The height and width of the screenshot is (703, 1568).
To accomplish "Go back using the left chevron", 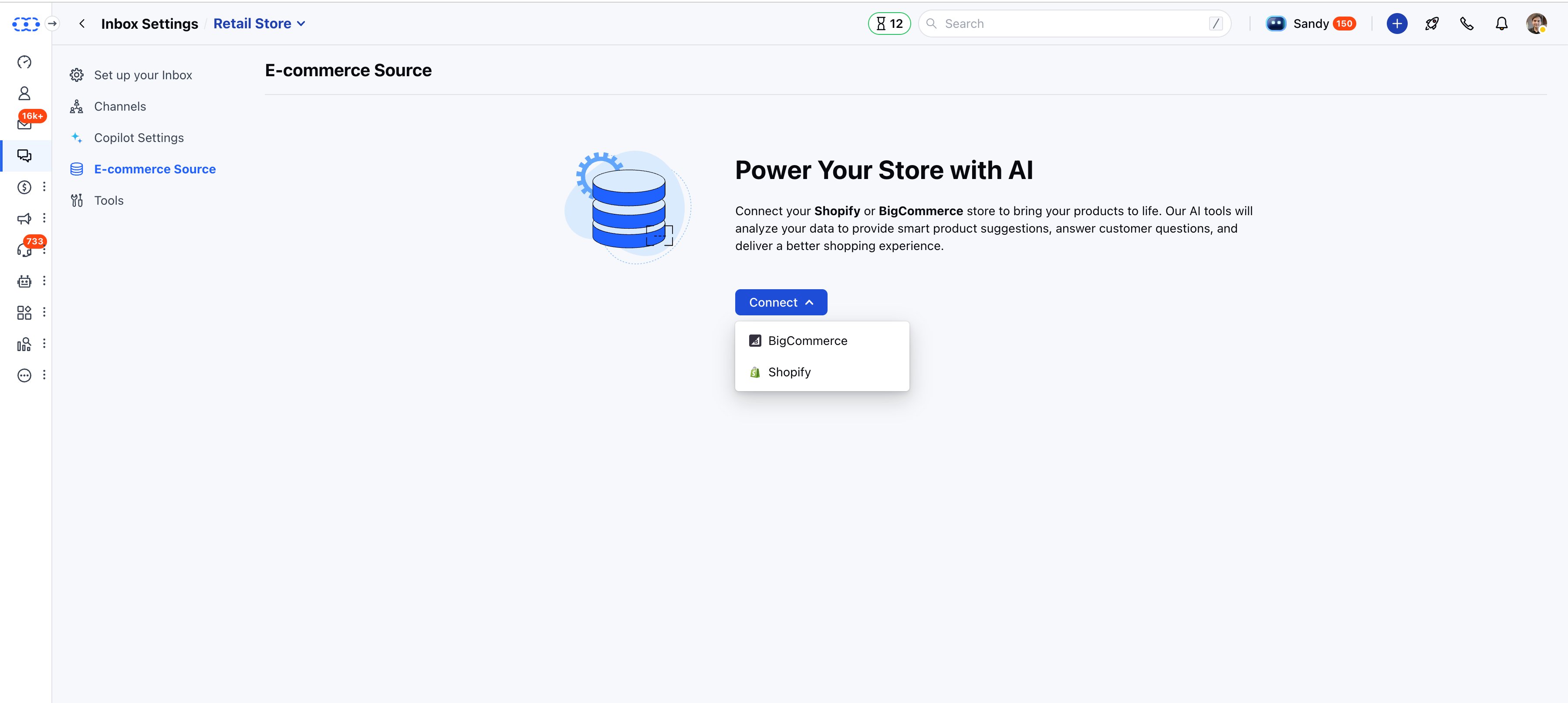I will 81,24.
